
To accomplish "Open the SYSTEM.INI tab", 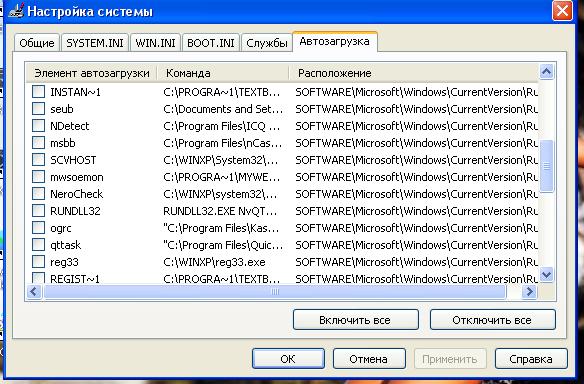I will (95, 43).
